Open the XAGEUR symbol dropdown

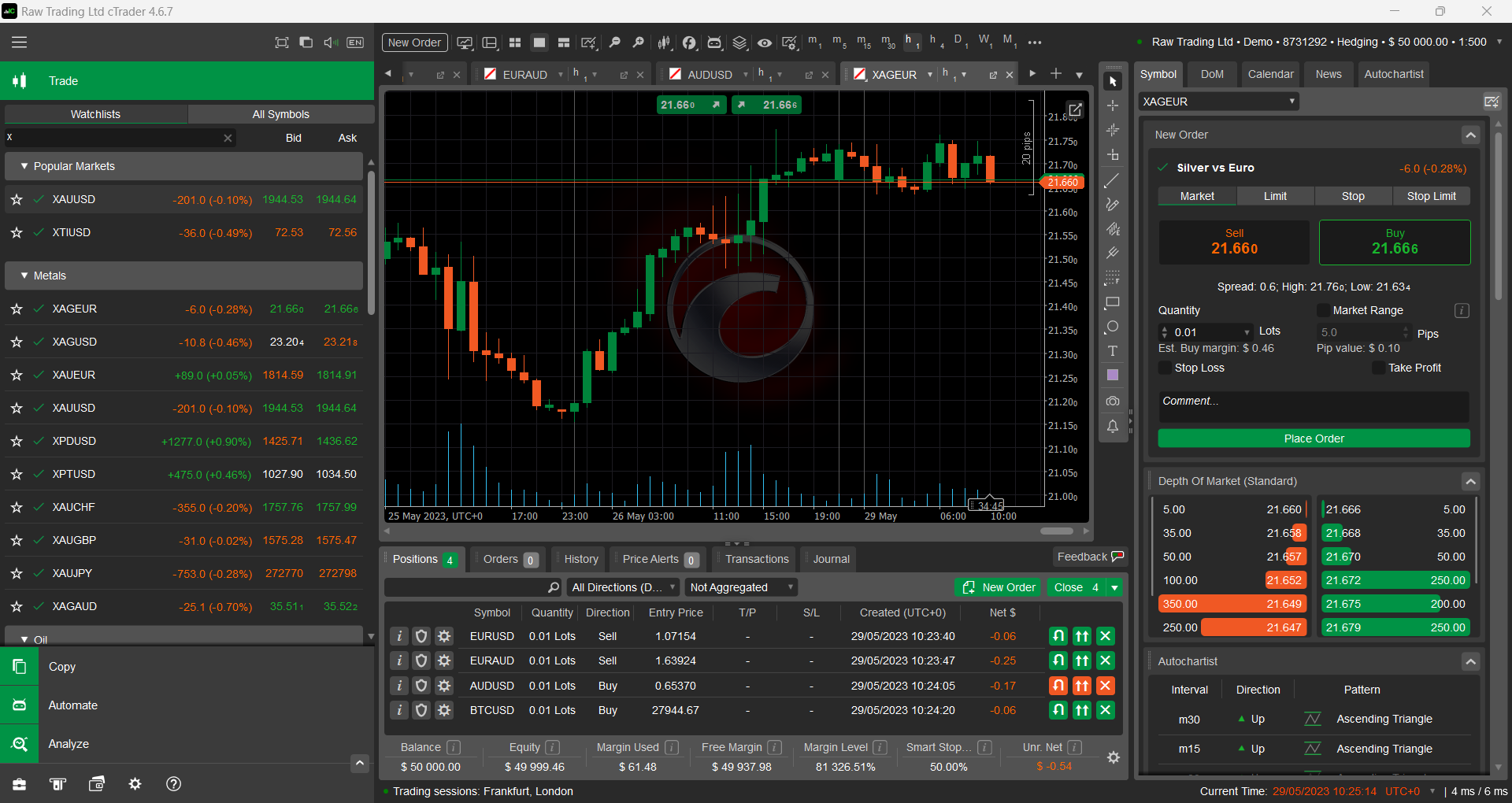1217,102
